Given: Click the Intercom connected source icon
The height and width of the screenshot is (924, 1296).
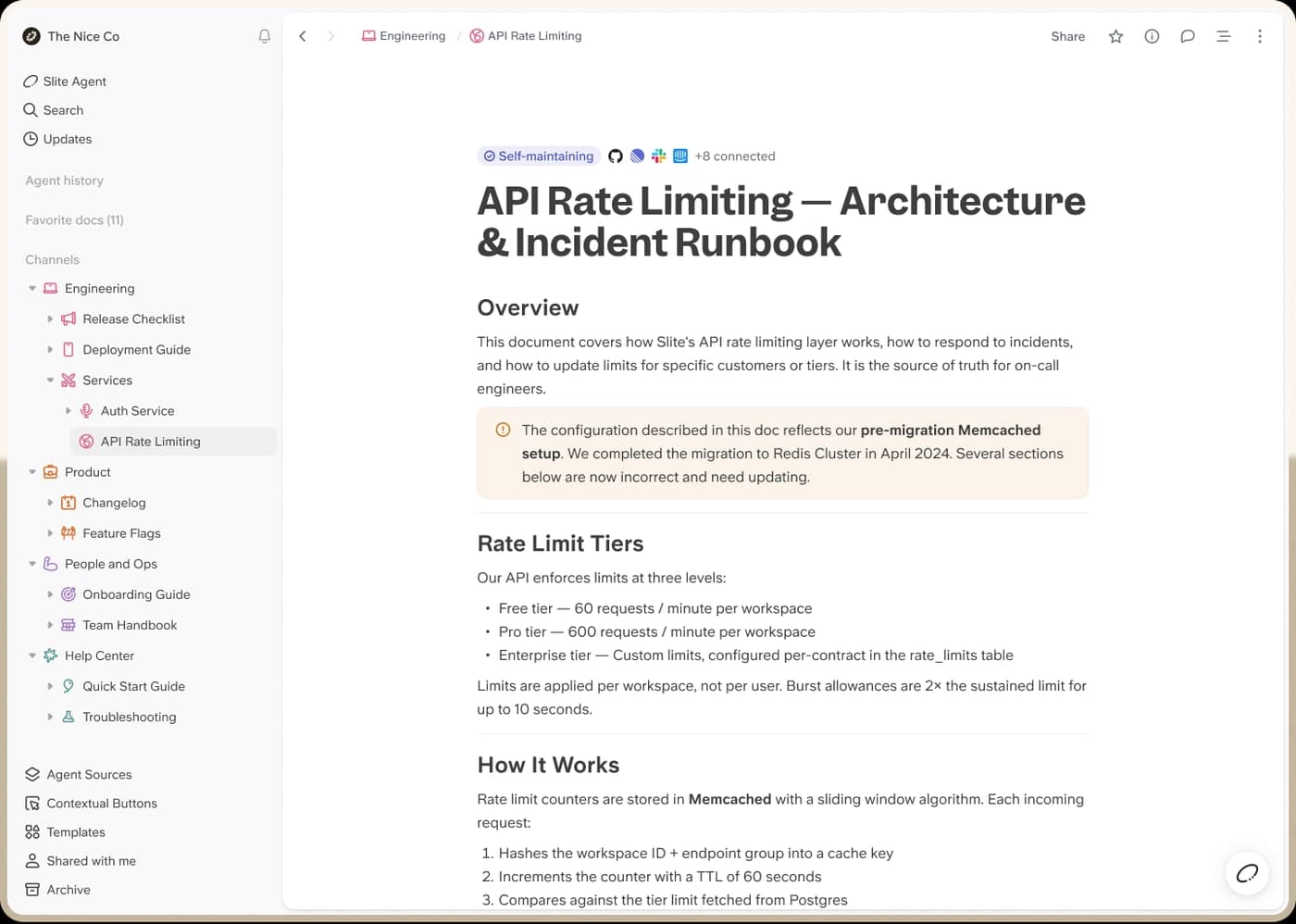Looking at the screenshot, I should (680, 156).
